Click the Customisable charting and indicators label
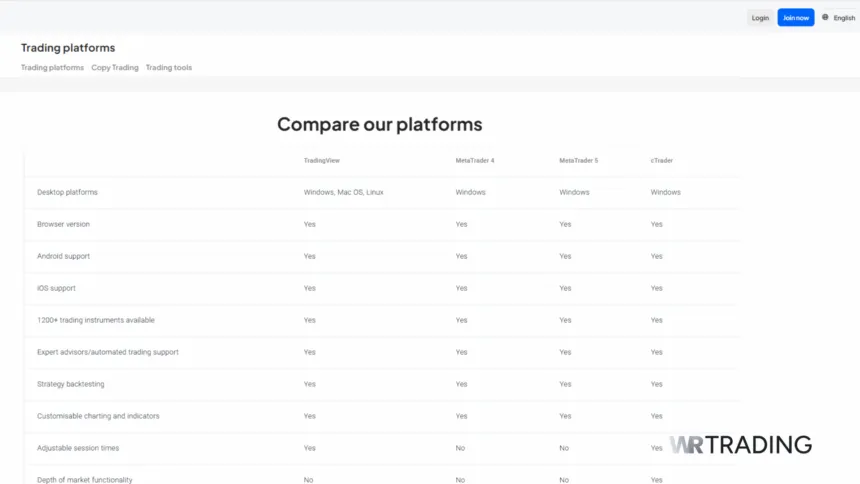Screen dimensions: 860x484 tap(98, 416)
